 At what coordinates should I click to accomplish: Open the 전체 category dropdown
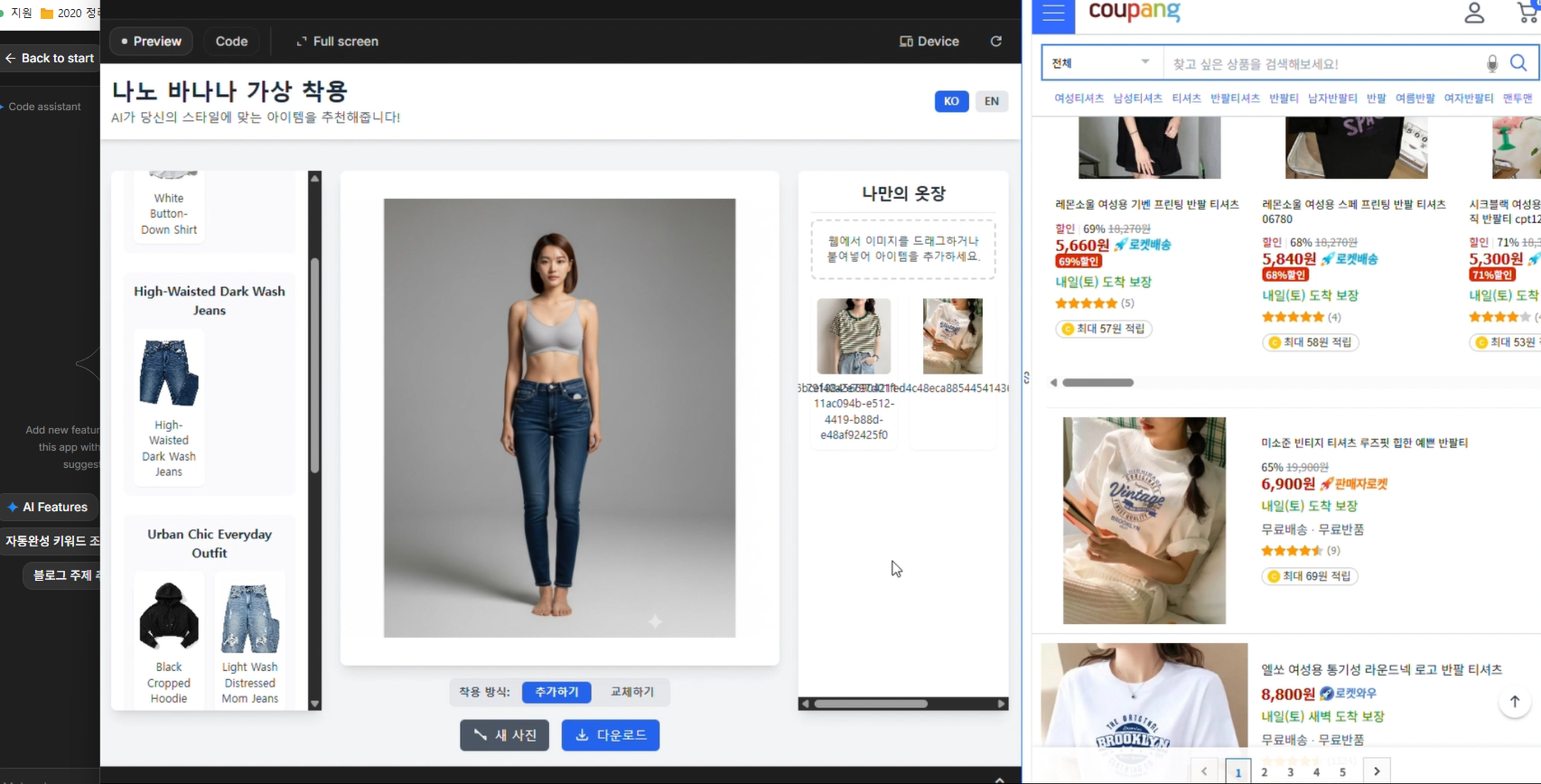pos(1102,63)
